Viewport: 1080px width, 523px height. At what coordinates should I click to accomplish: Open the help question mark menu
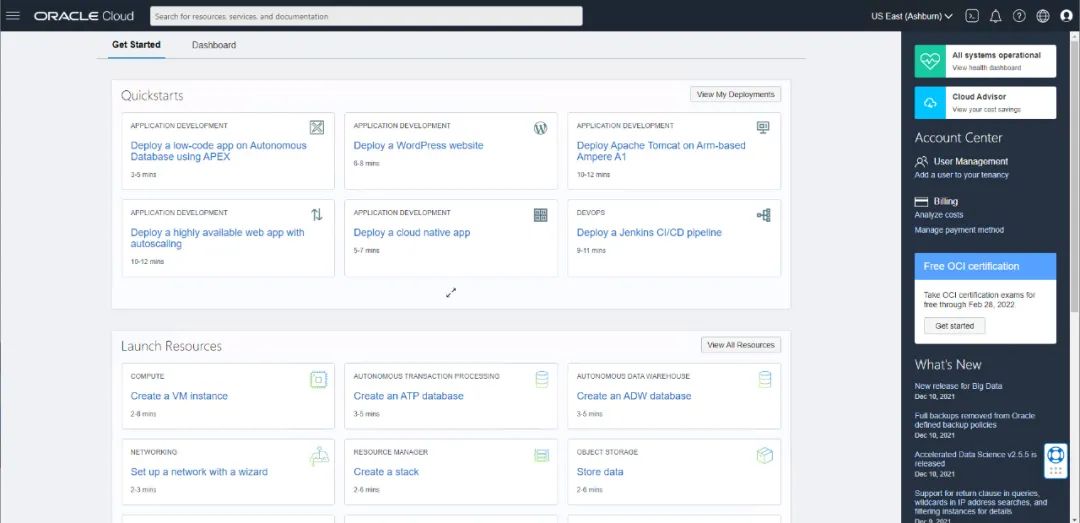[1019, 16]
